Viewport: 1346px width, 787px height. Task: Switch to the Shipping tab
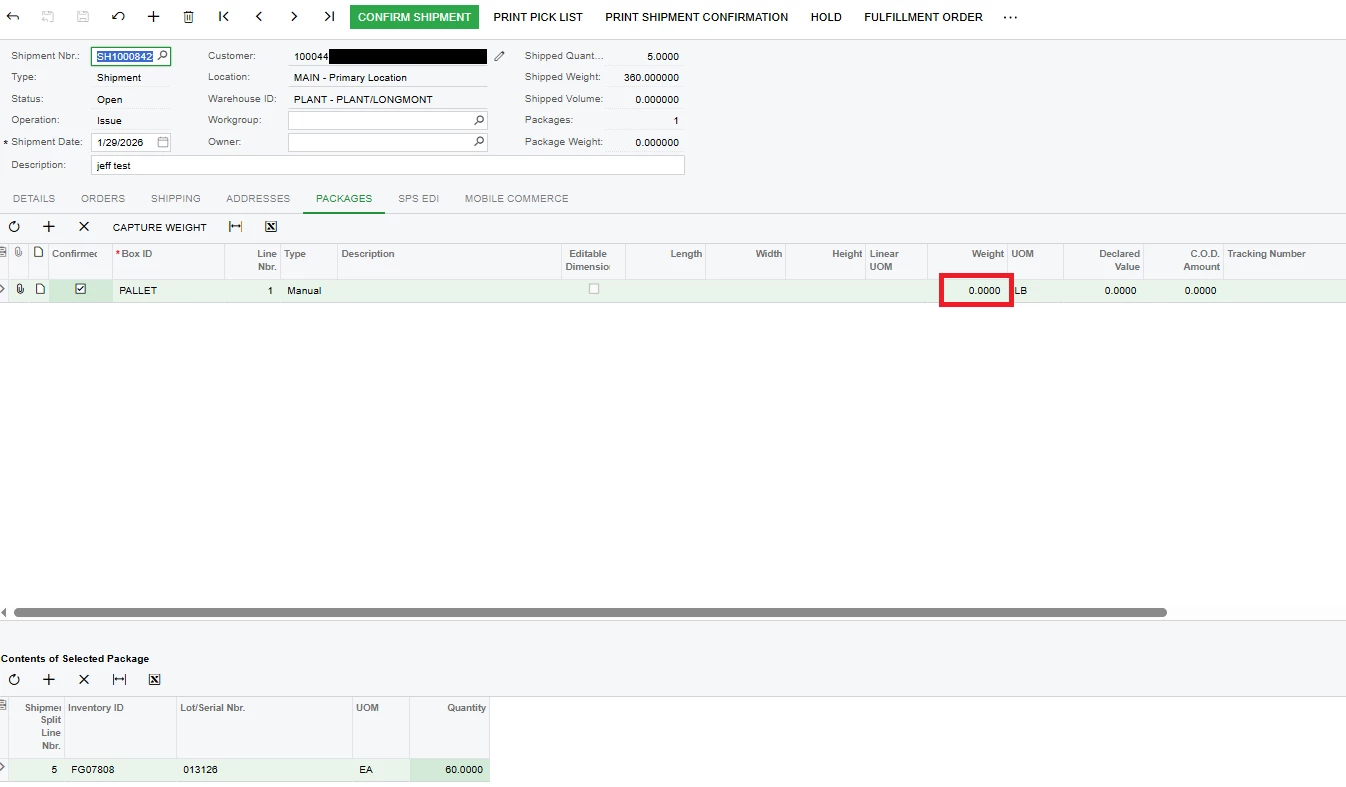[176, 198]
